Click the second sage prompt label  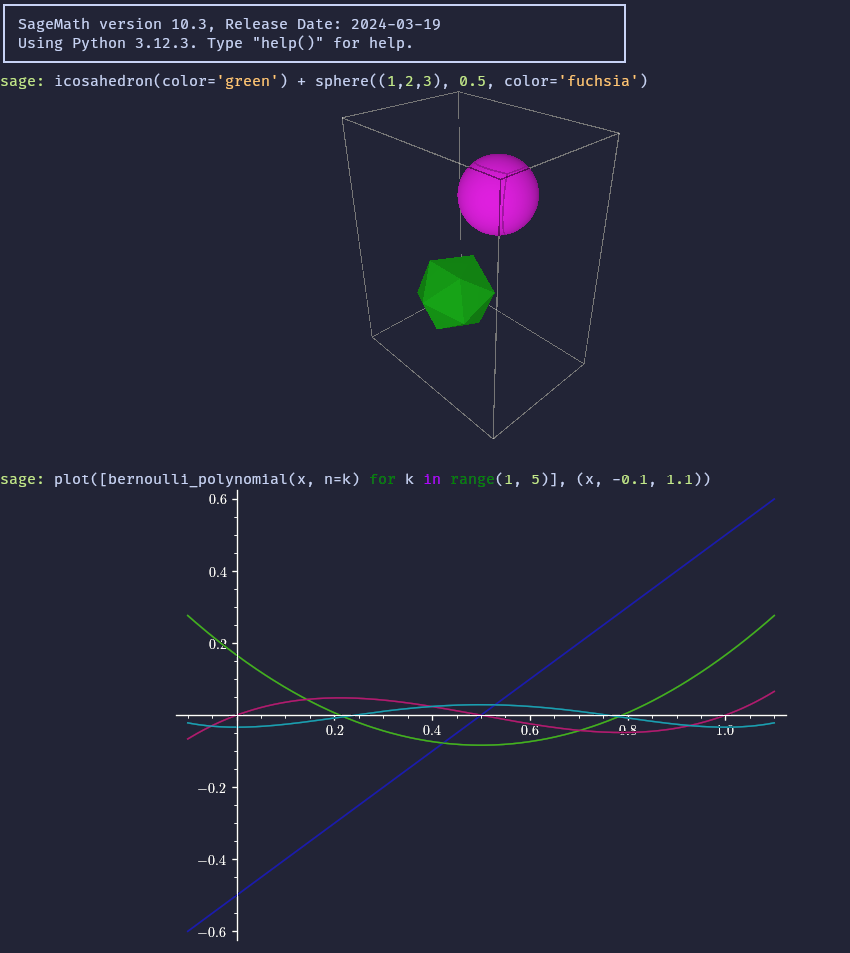click(20, 479)
